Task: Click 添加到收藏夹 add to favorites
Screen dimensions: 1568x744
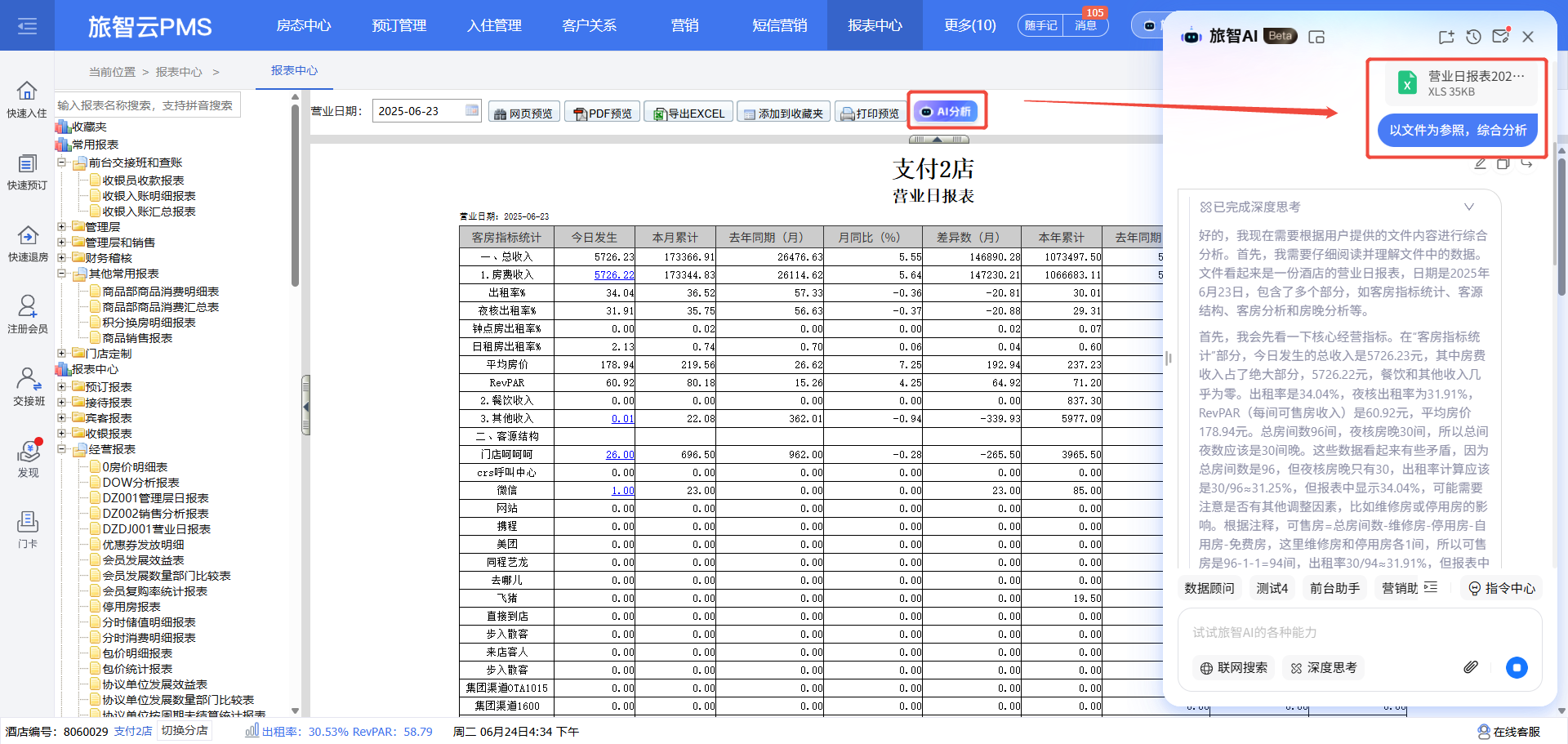Action: tap(783, 113)
